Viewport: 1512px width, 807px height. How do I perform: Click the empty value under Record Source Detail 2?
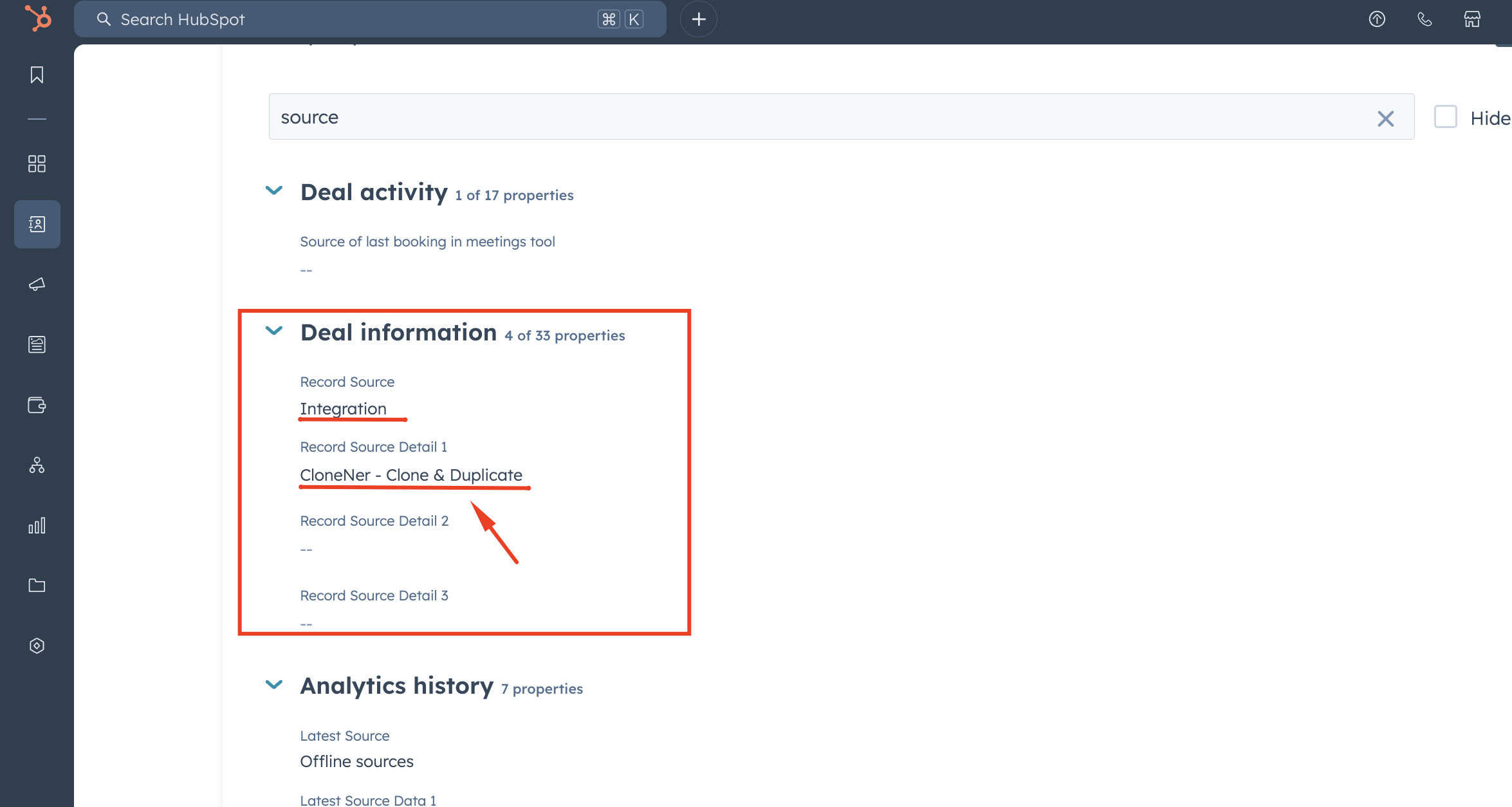click(306, 550)
